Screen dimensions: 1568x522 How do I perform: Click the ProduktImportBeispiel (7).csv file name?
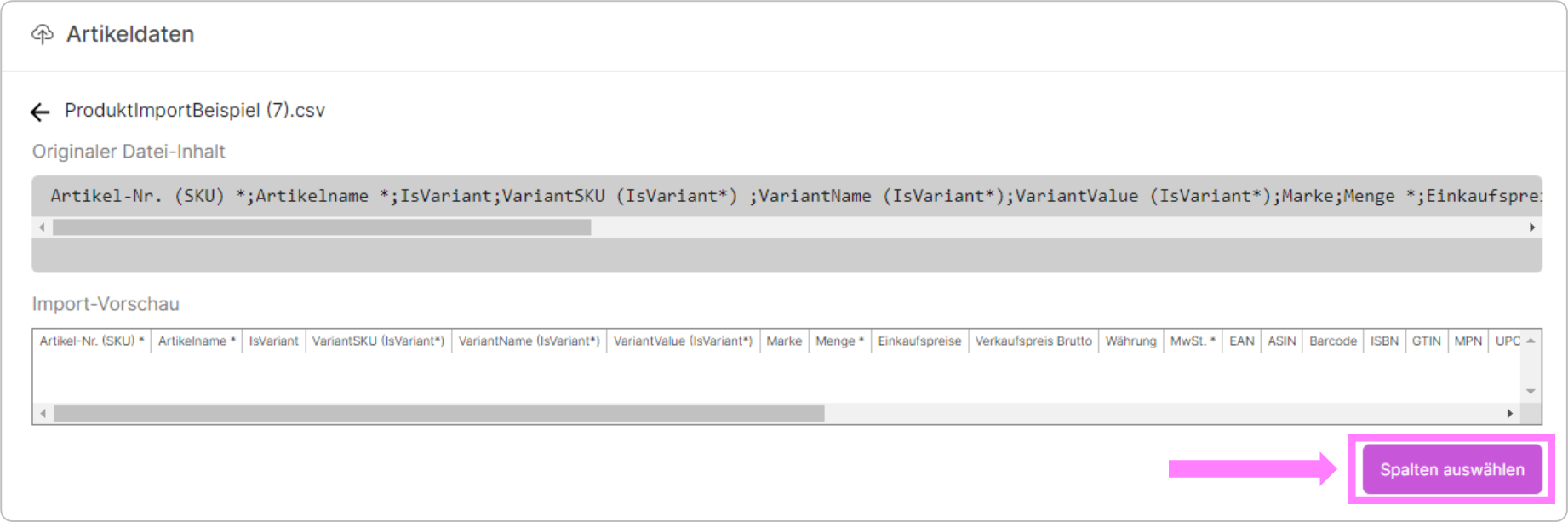pyautogui.click(x=195, y=111)
